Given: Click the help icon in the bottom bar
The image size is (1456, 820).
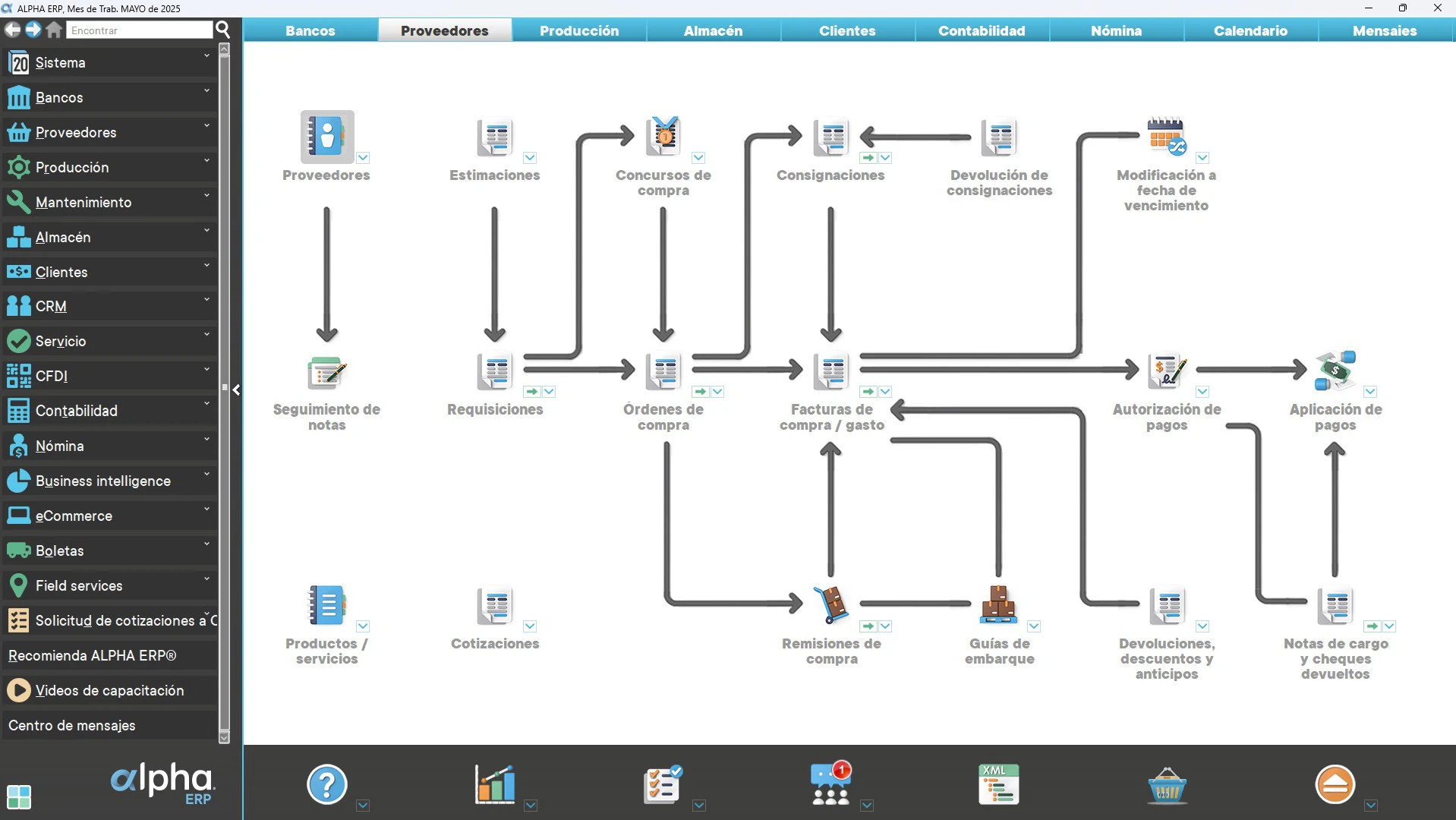Looking at the screenshot, I should click(x=326, y=784).
